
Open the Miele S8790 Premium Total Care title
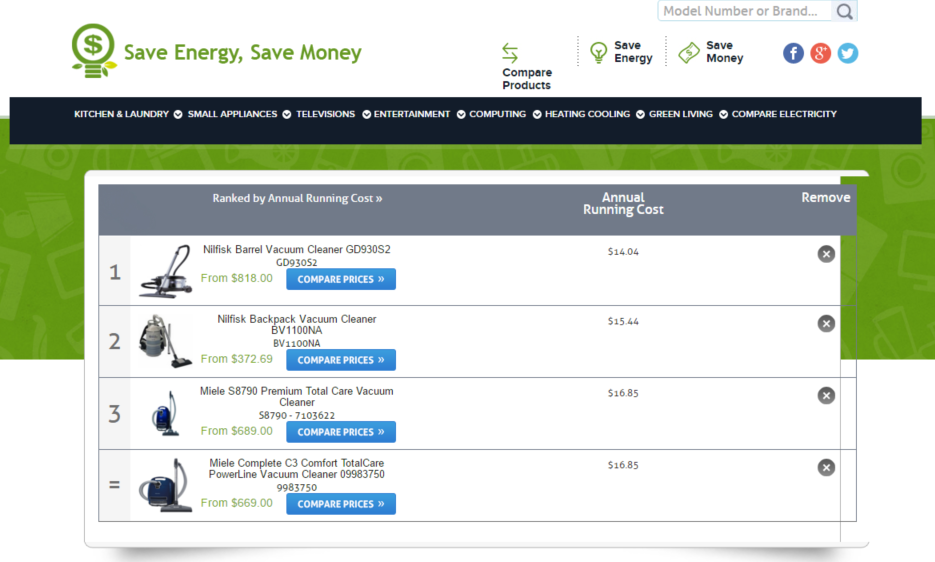[x=297, y=397]
